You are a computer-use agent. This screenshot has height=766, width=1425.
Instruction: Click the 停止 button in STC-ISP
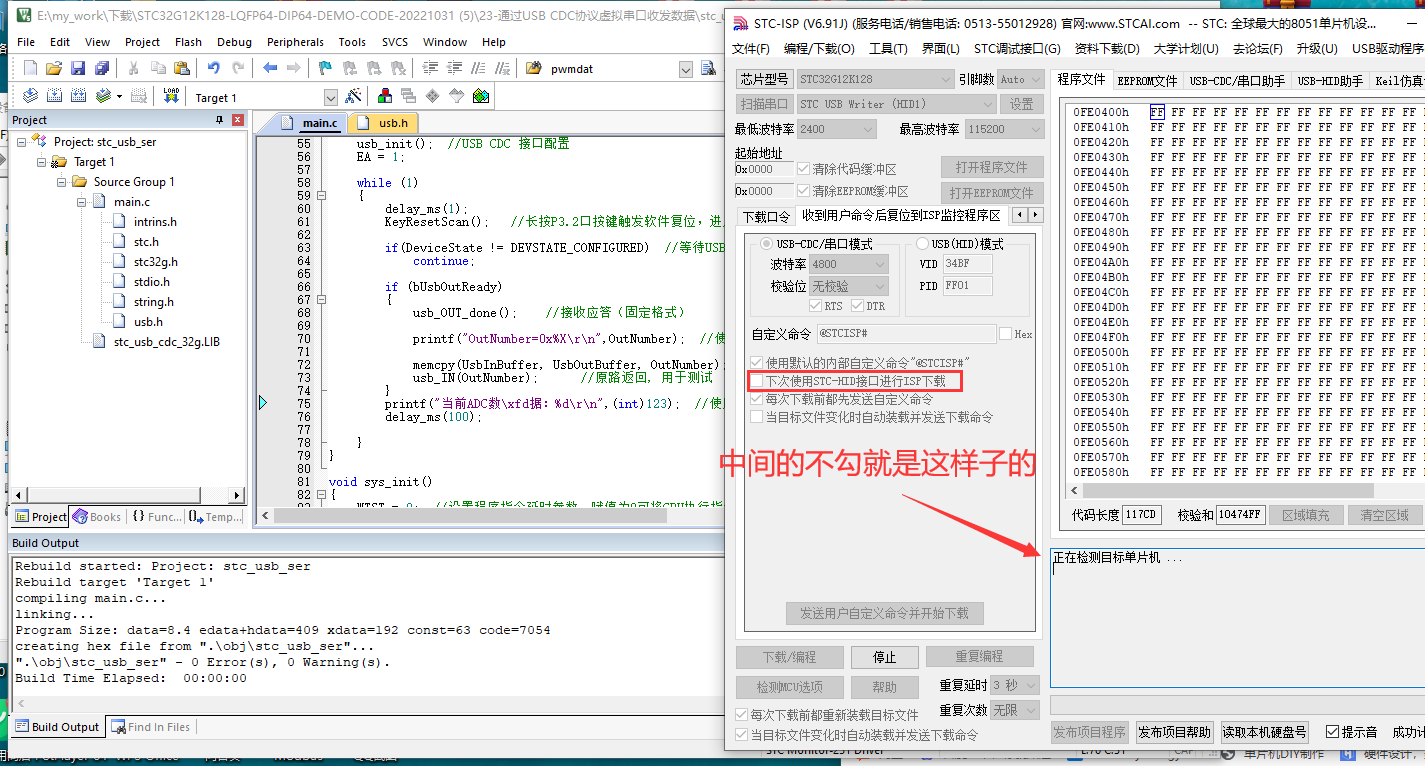(884, 657)
